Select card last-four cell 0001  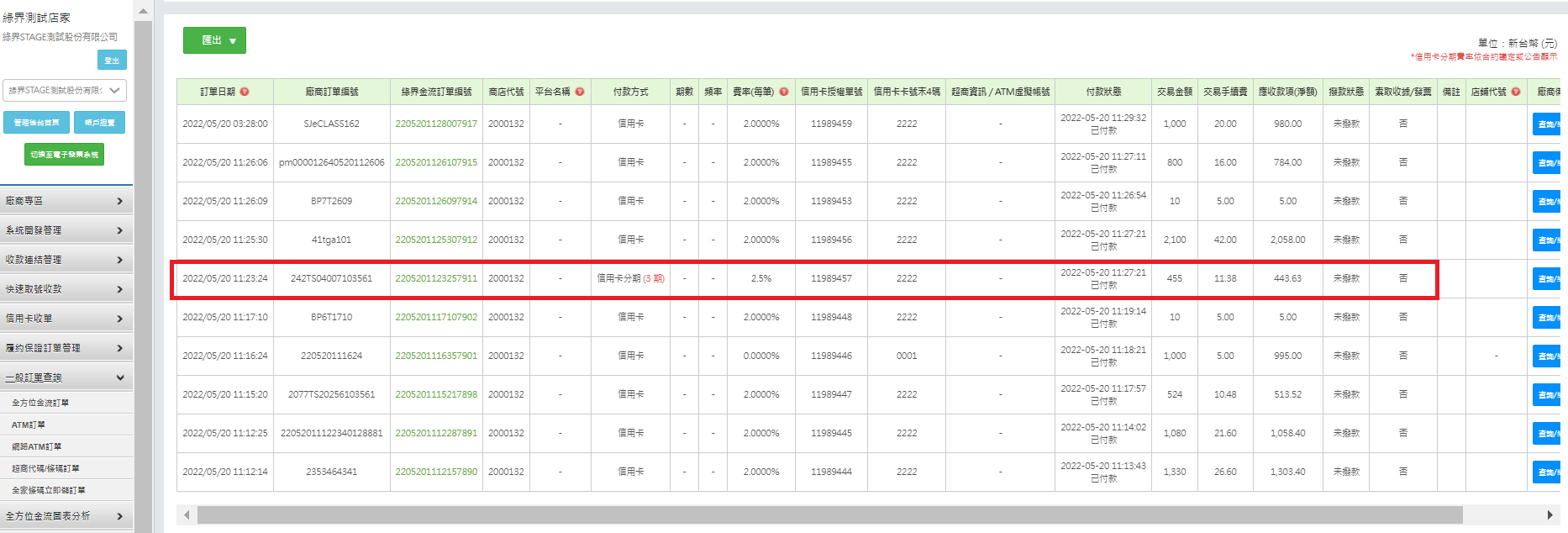click(907, 356)
